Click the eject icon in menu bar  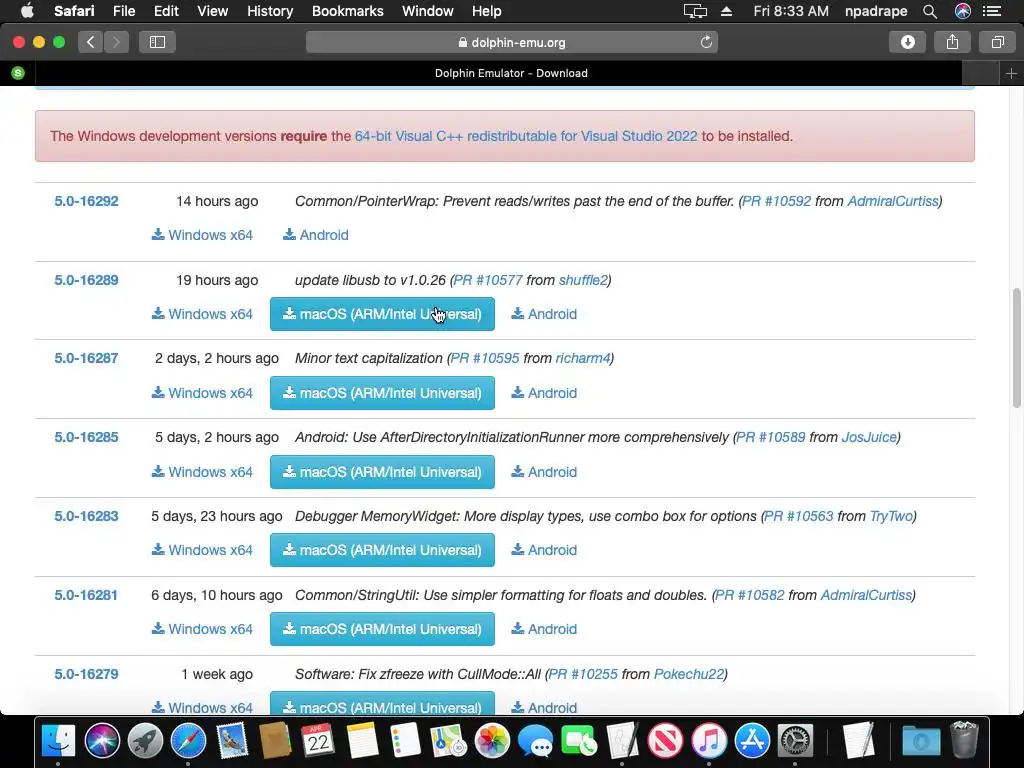(726, 11)
